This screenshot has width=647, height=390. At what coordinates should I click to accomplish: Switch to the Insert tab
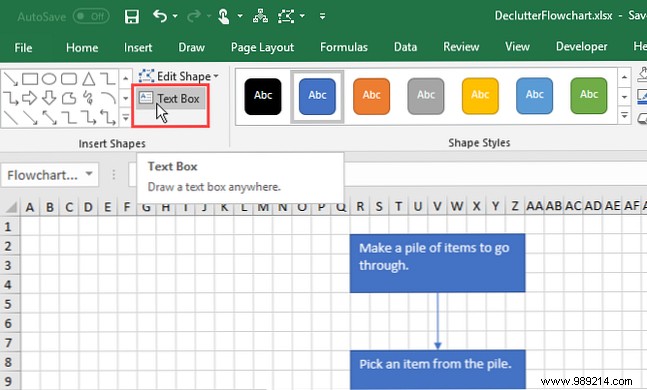138,47
